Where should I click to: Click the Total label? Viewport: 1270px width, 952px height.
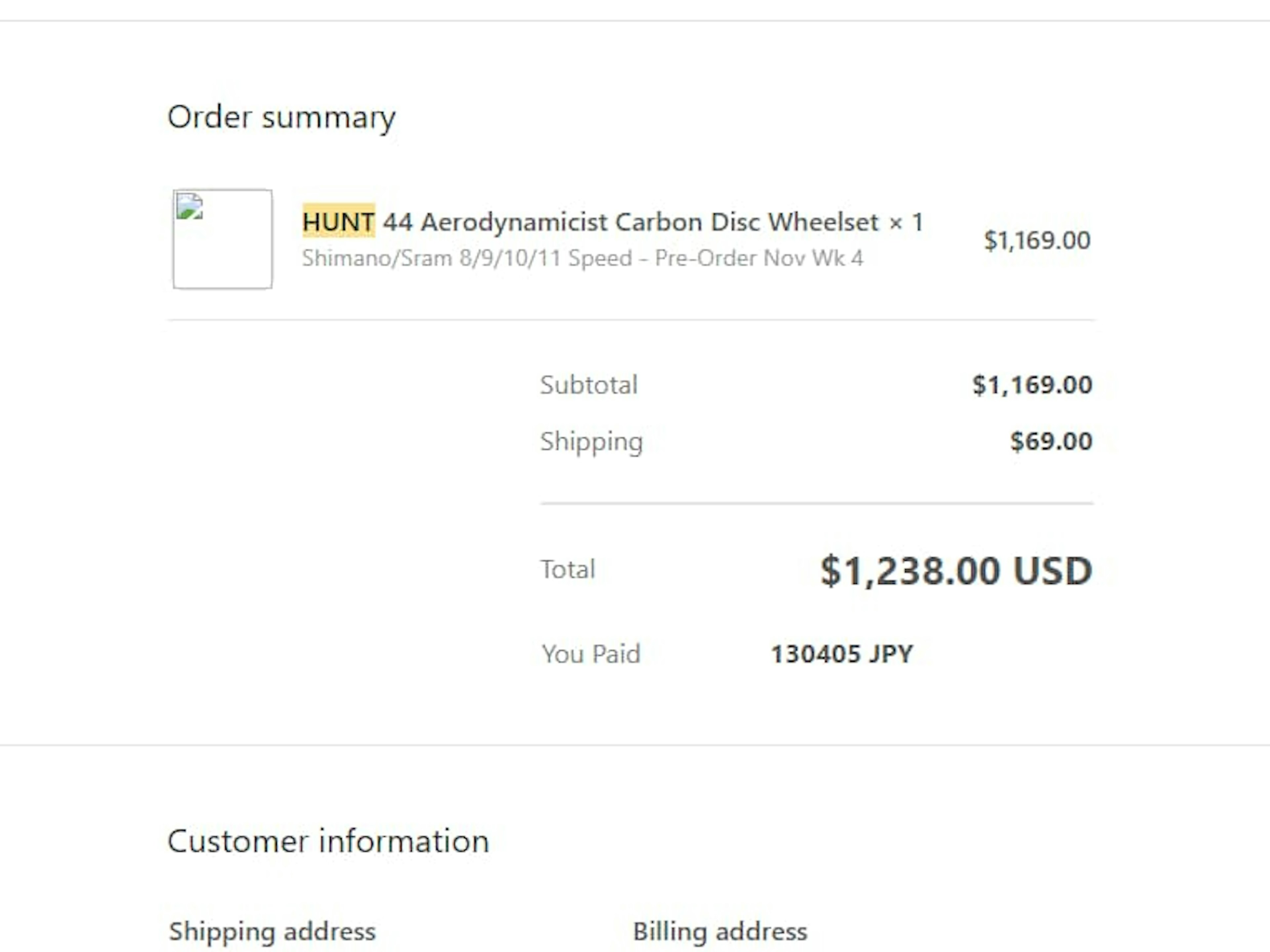point(568,569)
